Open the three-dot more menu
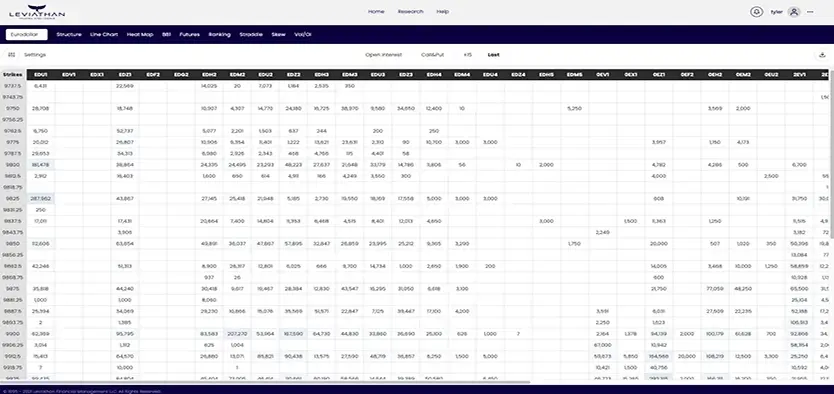 coord(810,12)
